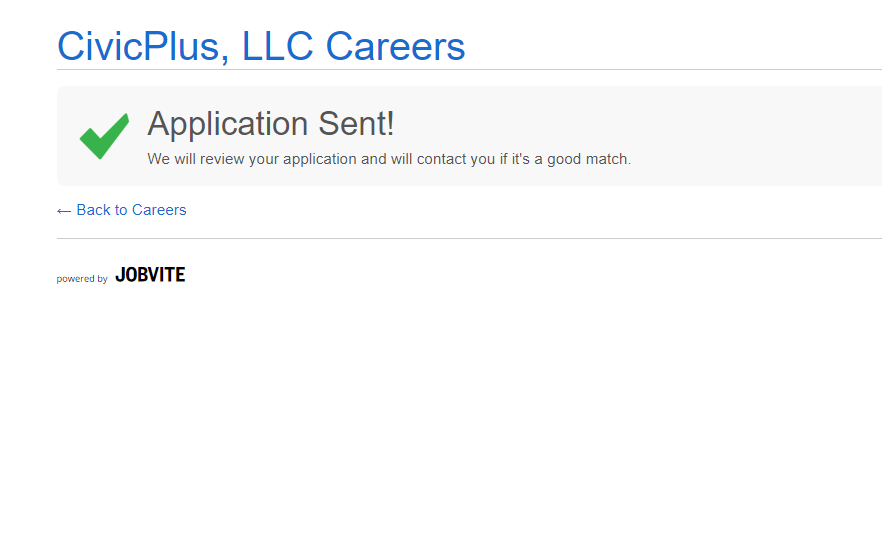This screenshot has width=882, height=533.
Task: Click the left arrow before Back to Careers
Action: coord(64,210)
